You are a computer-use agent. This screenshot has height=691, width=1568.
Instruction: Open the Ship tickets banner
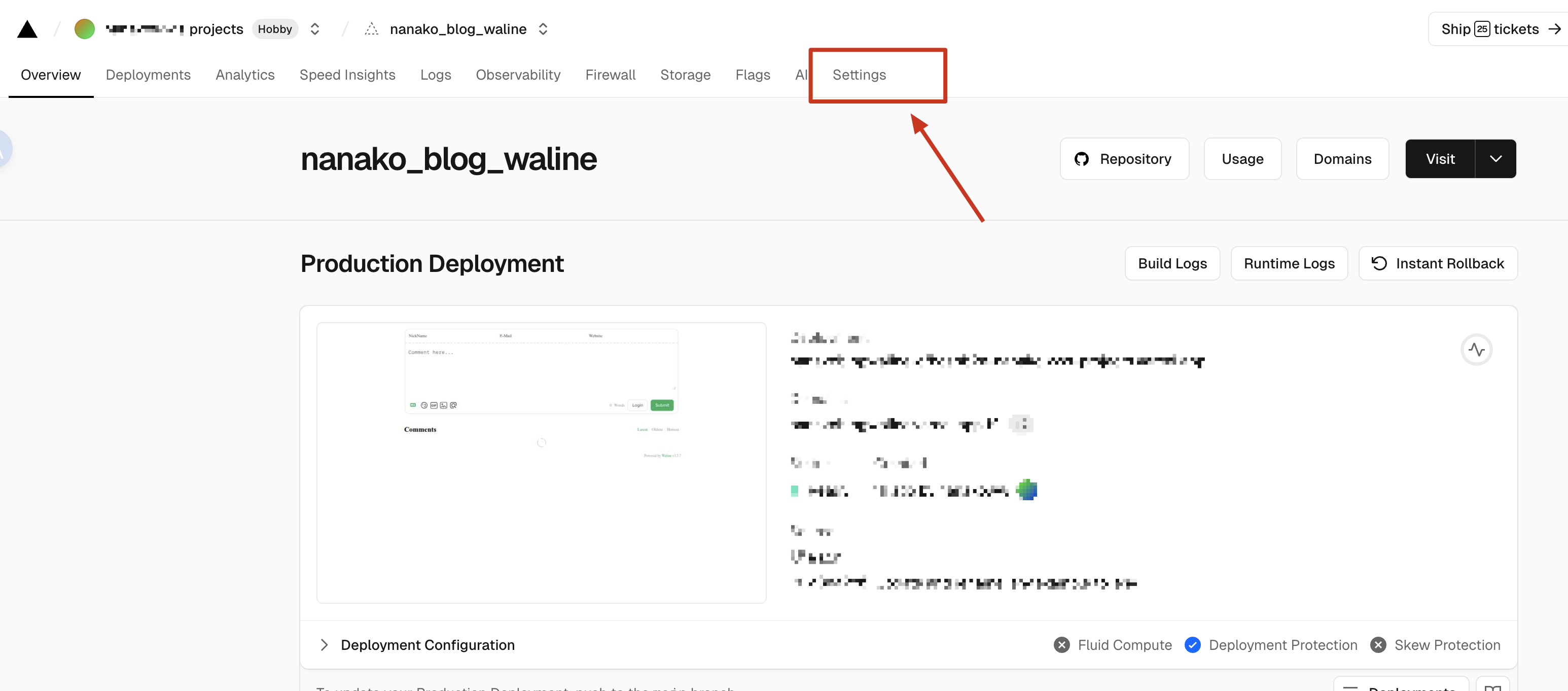point(1498,28)
